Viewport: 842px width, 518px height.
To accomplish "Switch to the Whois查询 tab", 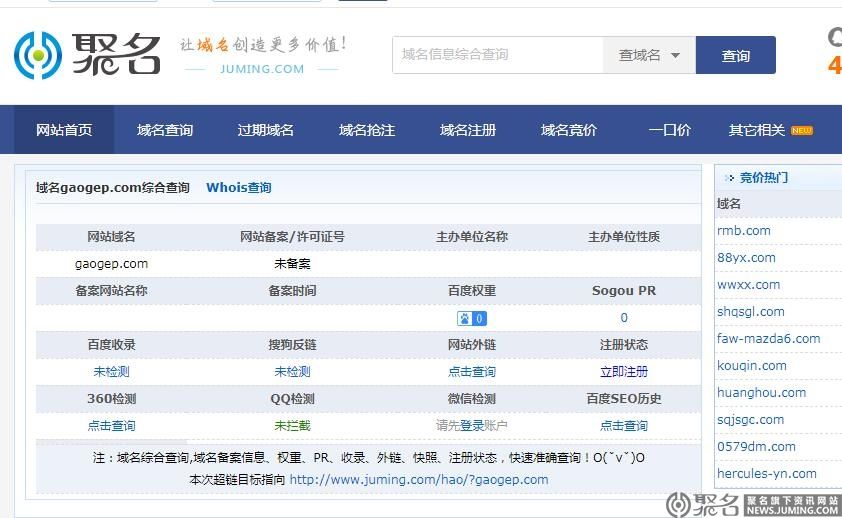I will [x=239, y=187].
